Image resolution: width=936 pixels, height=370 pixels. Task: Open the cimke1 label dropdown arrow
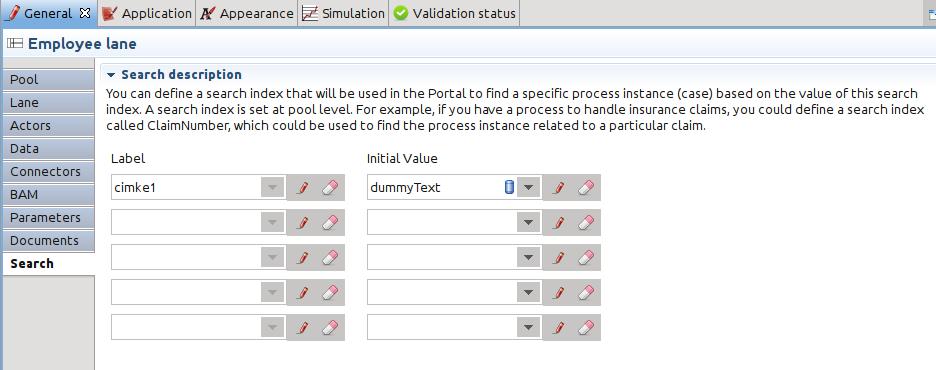pos(272,188)
